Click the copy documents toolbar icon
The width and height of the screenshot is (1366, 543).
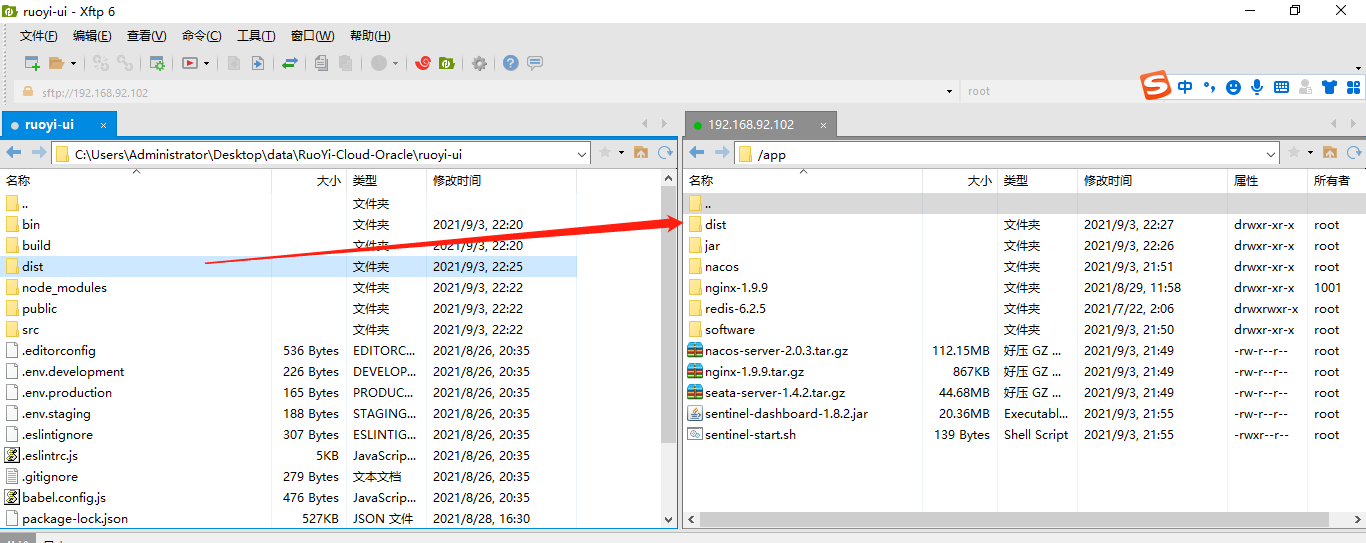[x=321, y=63]
